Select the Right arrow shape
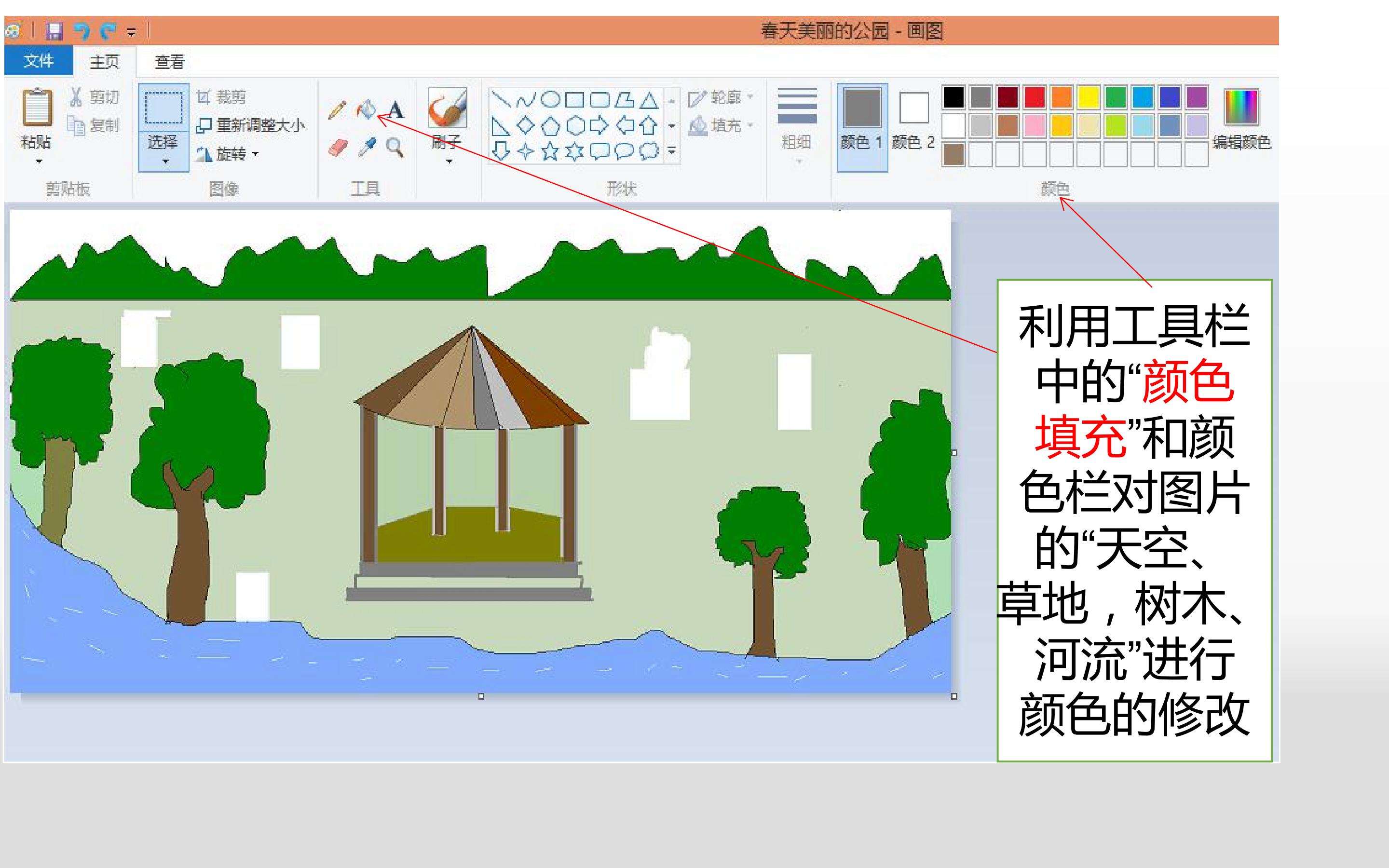This screenshot has height=868, width=1389. pyautogui.click(x=600, y=125)
